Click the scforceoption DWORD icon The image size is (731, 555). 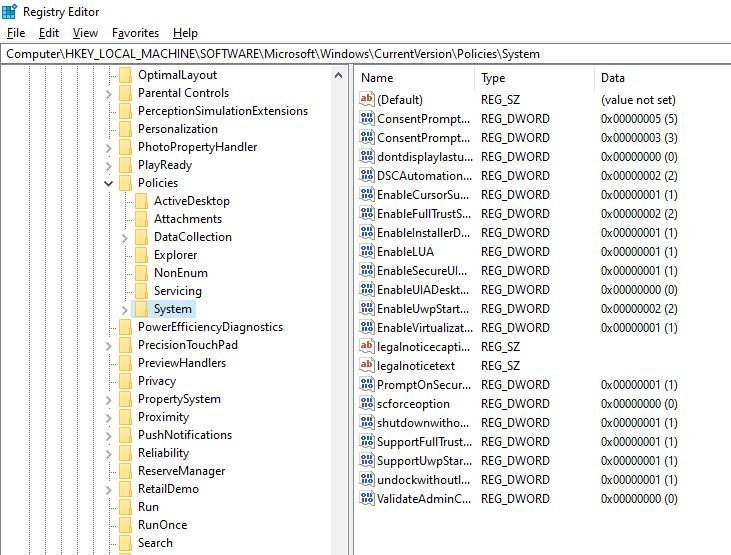(x=367, y=403)
